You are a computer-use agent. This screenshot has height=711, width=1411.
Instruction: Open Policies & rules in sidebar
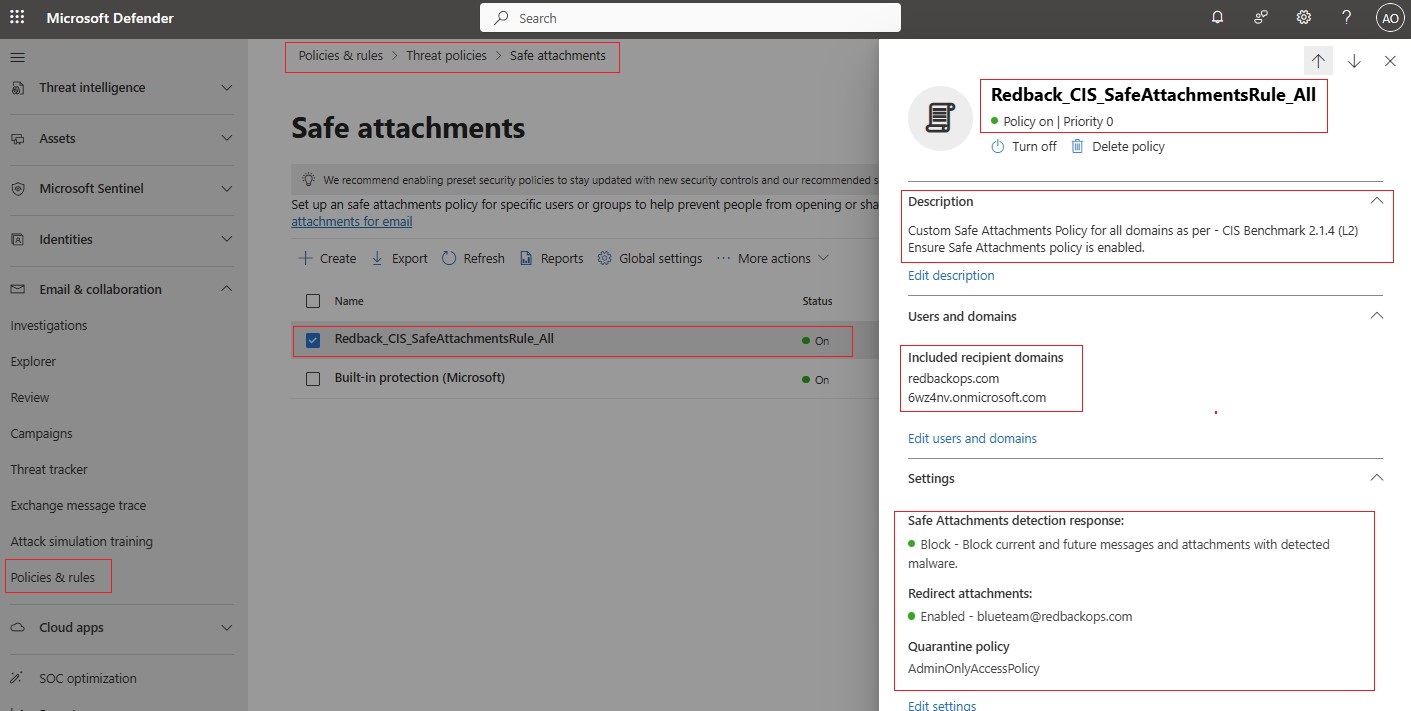point(53,578)
